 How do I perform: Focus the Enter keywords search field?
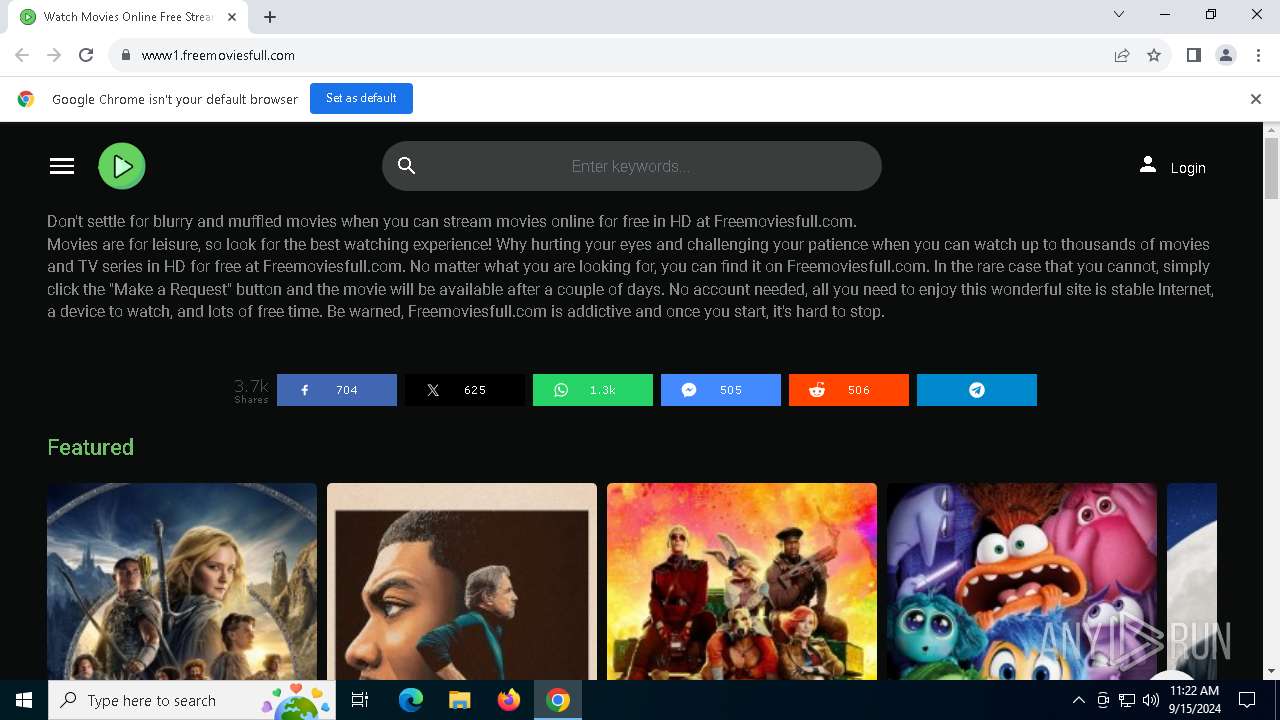[x=631, y=166]
